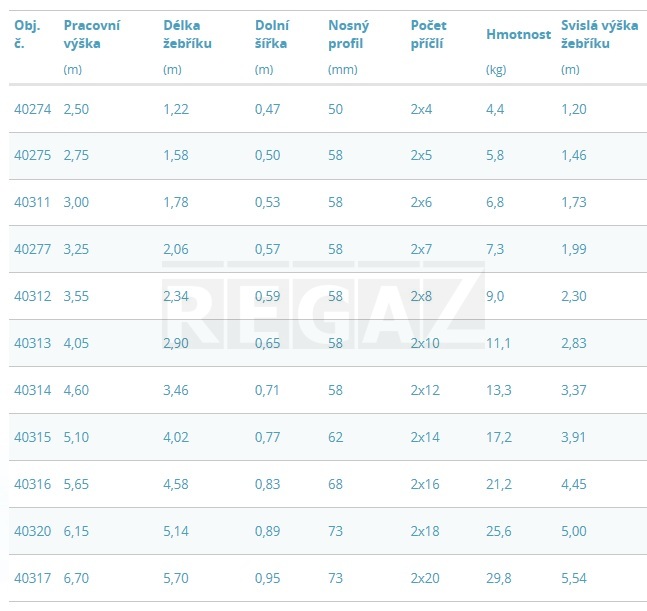Viewport: 647px width, 611px height.
Task: Select order number 40312
Action: pyautogui.click(x=33, y=296)
